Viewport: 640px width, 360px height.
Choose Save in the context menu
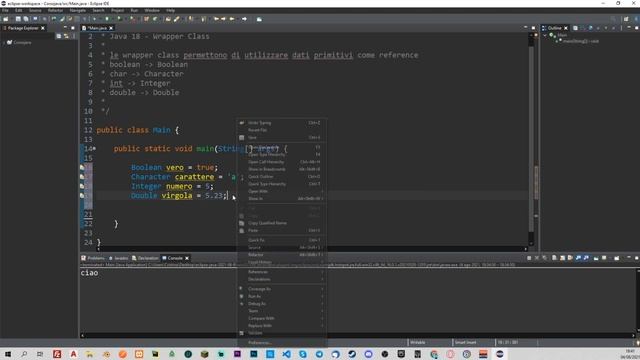coord(281,138)
